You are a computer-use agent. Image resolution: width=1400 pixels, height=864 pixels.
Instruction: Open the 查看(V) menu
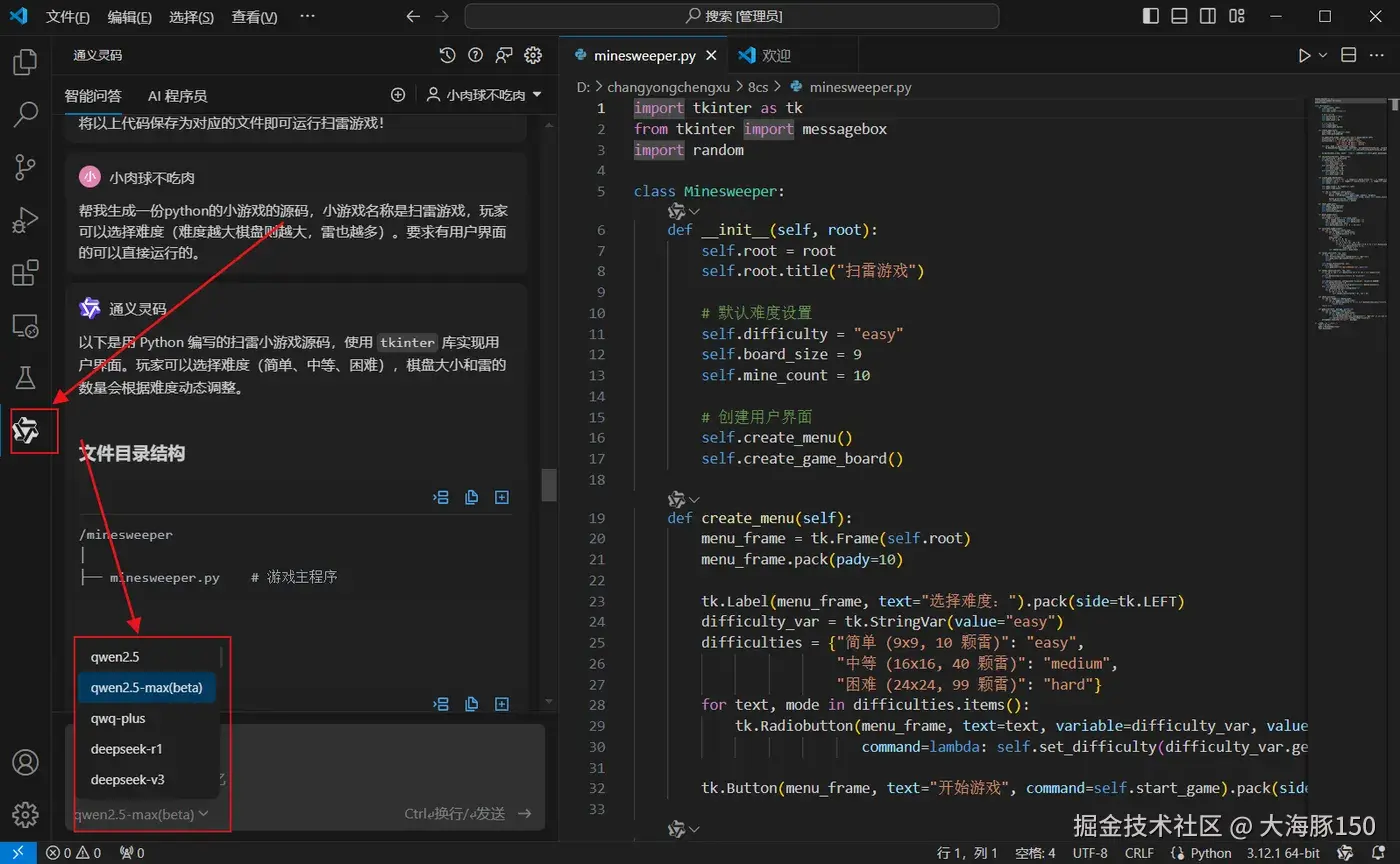(254, 17)
